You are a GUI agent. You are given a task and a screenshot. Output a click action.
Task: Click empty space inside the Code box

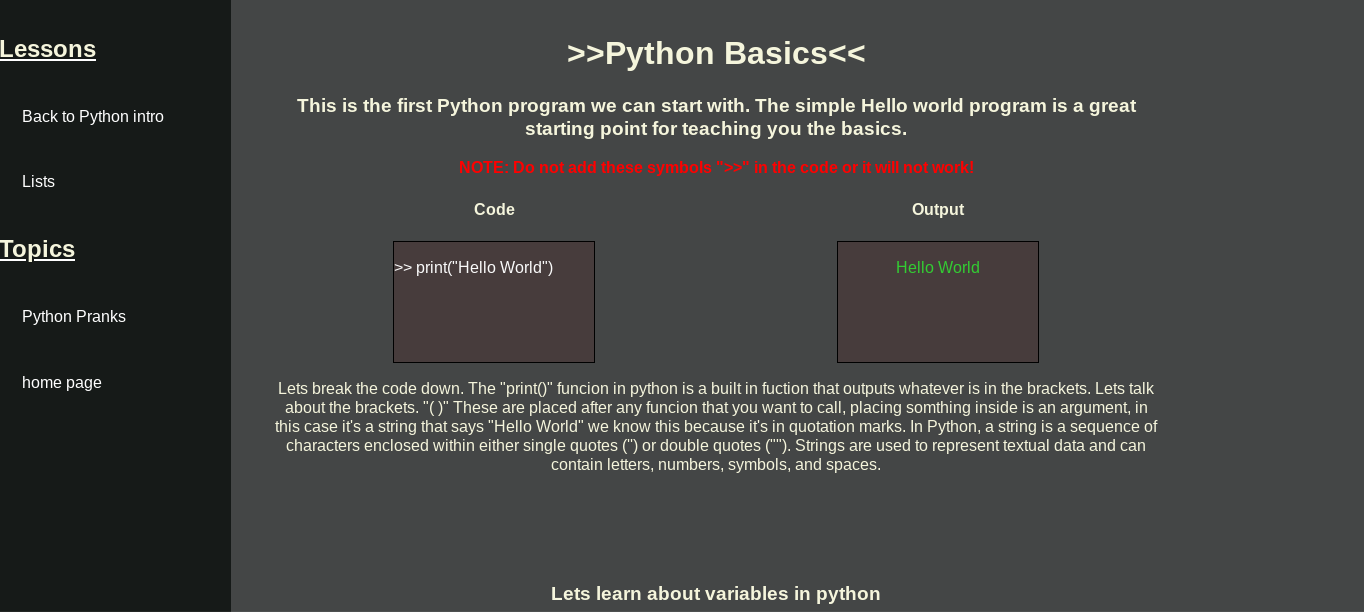[494, 325]
